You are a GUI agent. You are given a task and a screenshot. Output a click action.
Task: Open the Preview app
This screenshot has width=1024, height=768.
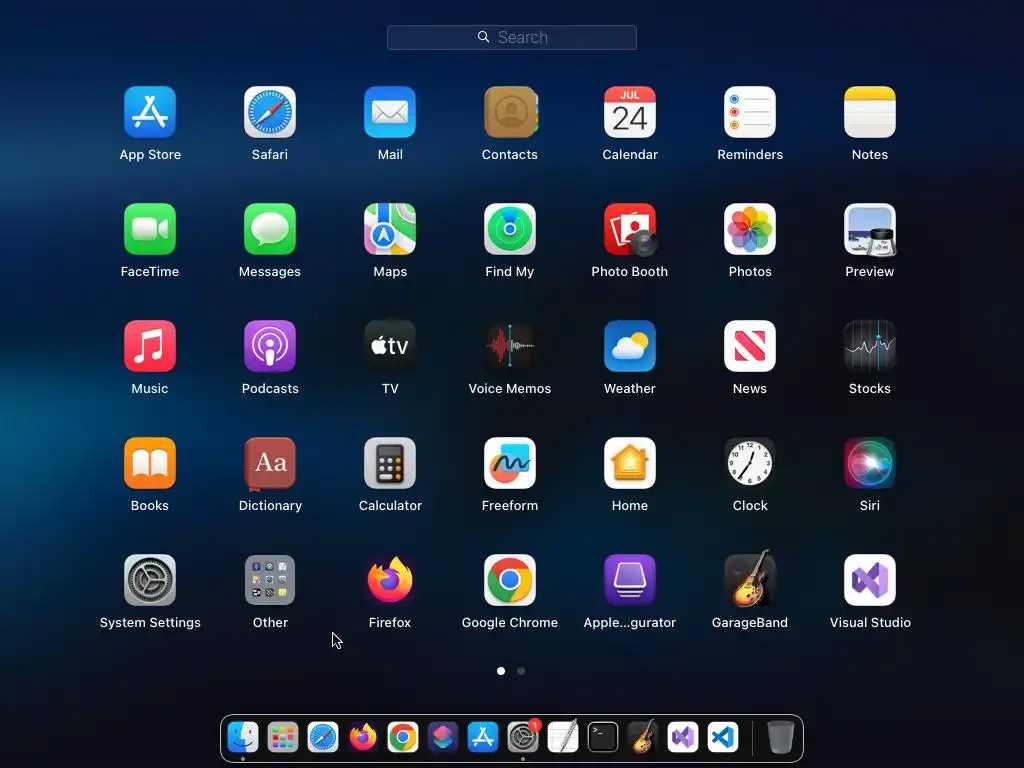[870, 229]
